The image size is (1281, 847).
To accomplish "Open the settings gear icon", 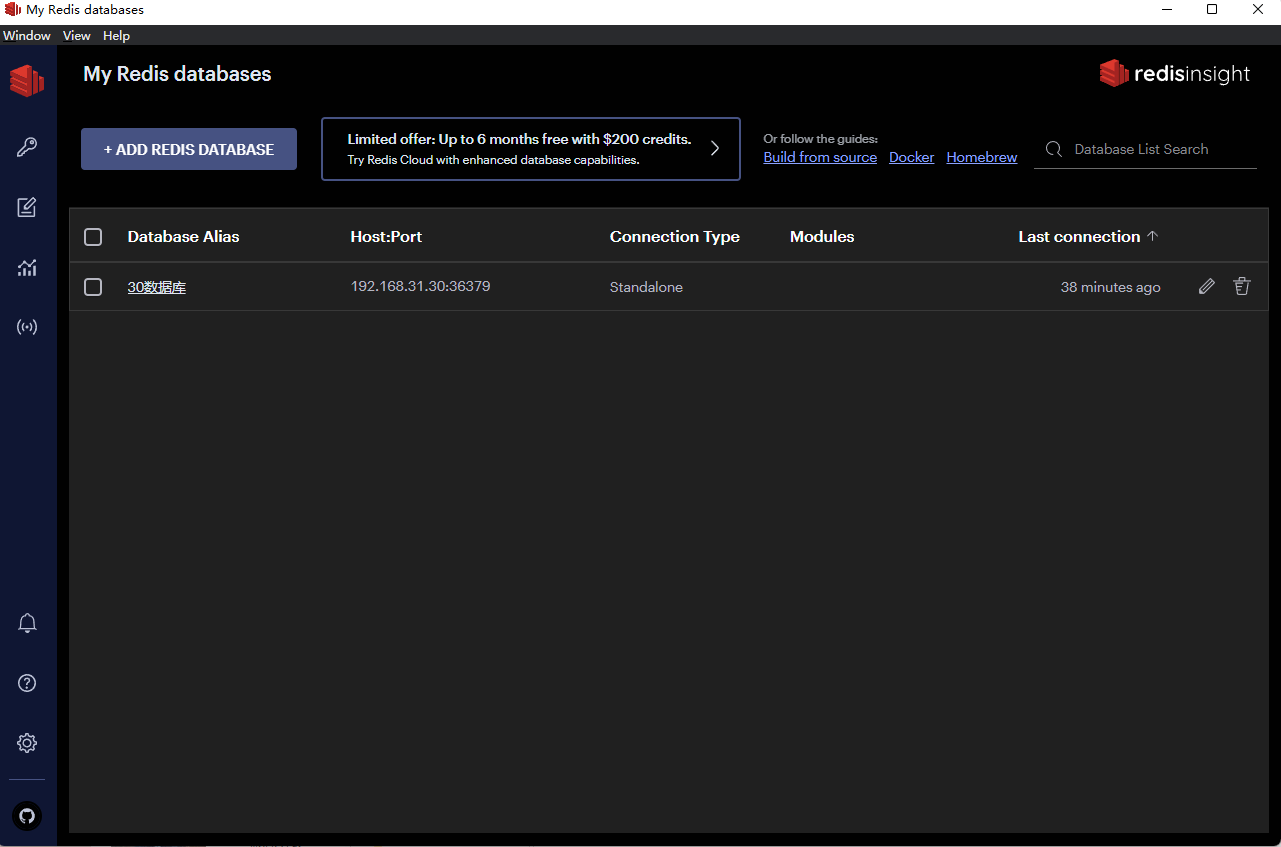I will point(27,743).
